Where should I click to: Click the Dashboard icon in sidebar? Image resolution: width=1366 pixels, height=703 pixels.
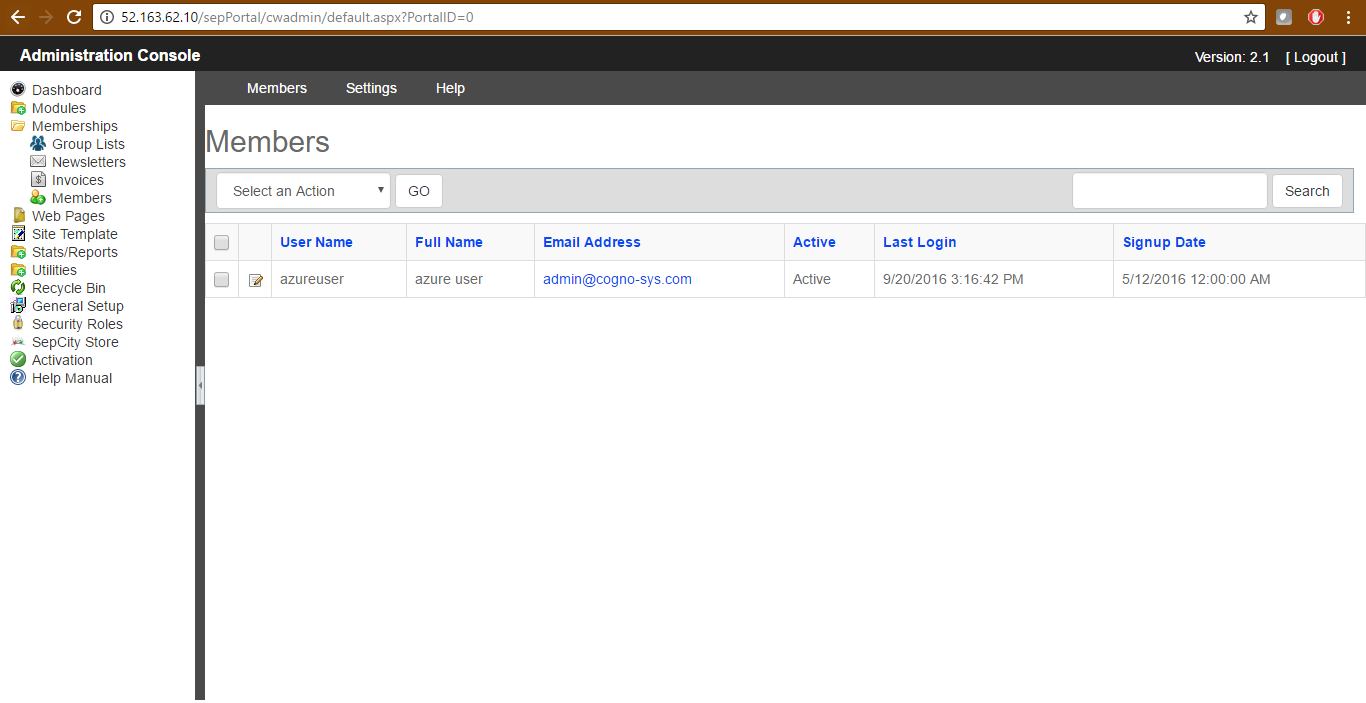click(17, 90)
